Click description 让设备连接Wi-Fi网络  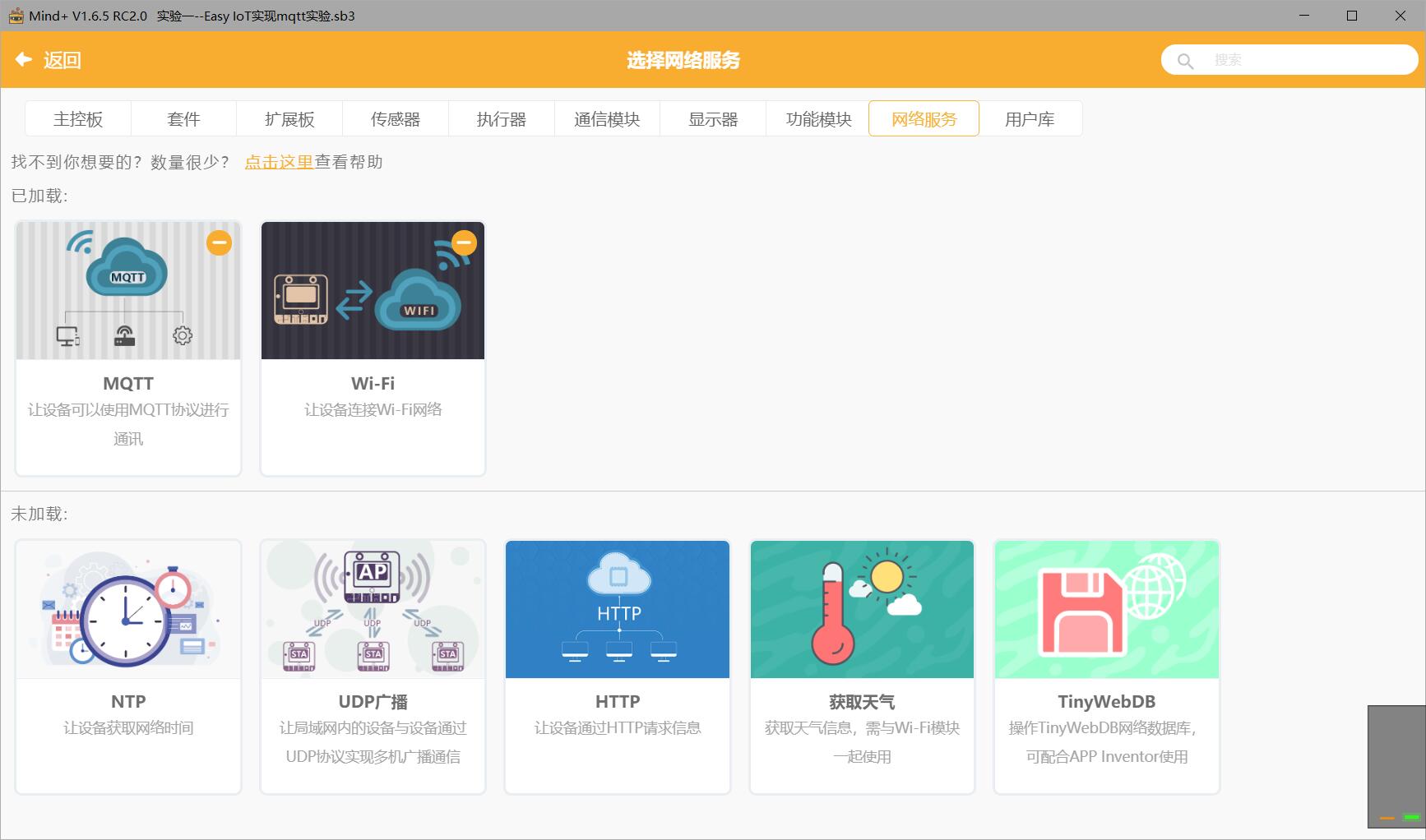[x=373, y=409]
